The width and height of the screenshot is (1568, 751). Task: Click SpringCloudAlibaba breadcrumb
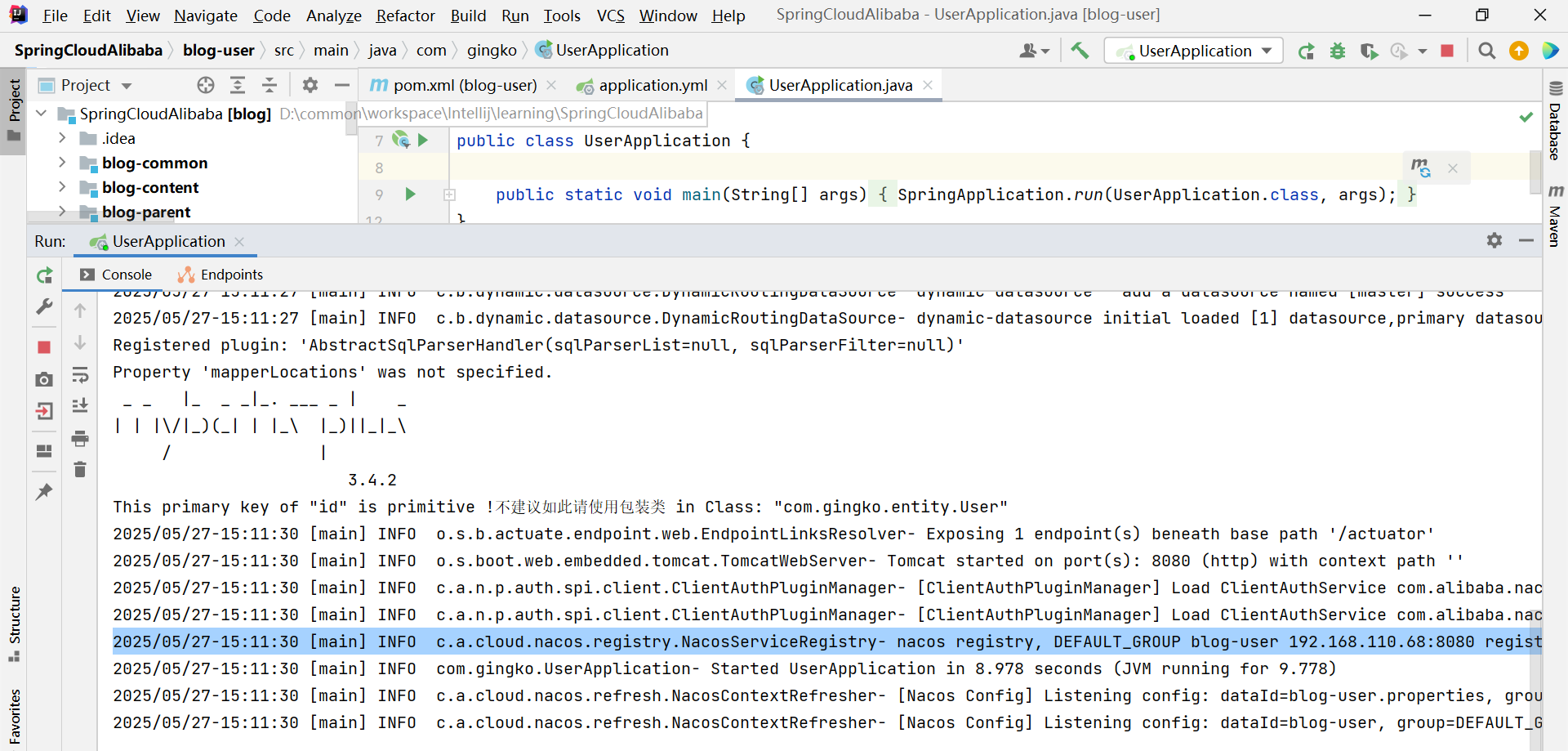(88, 51)
